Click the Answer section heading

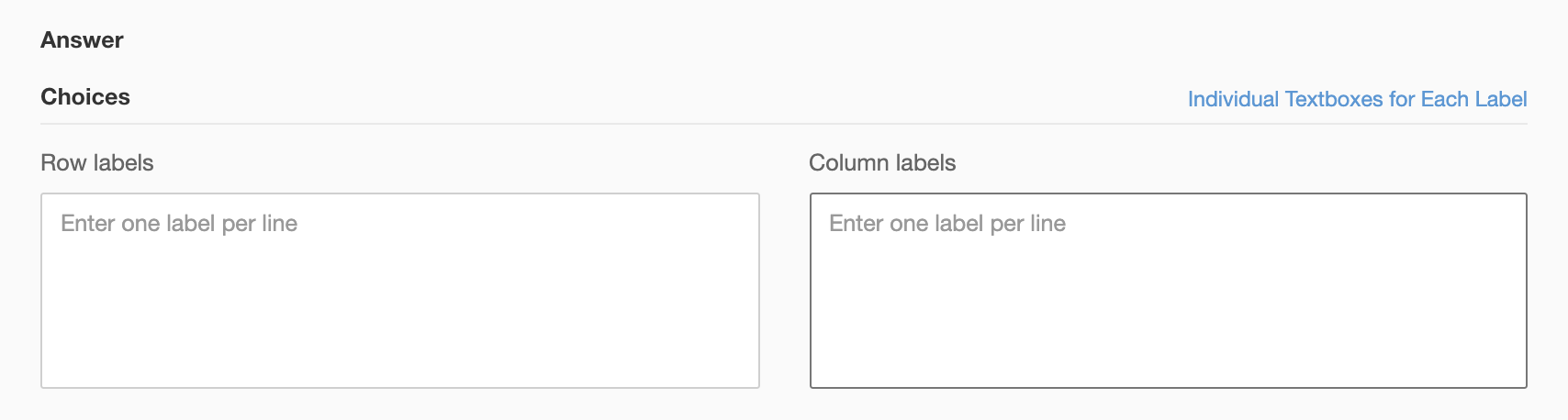[82, 40]
